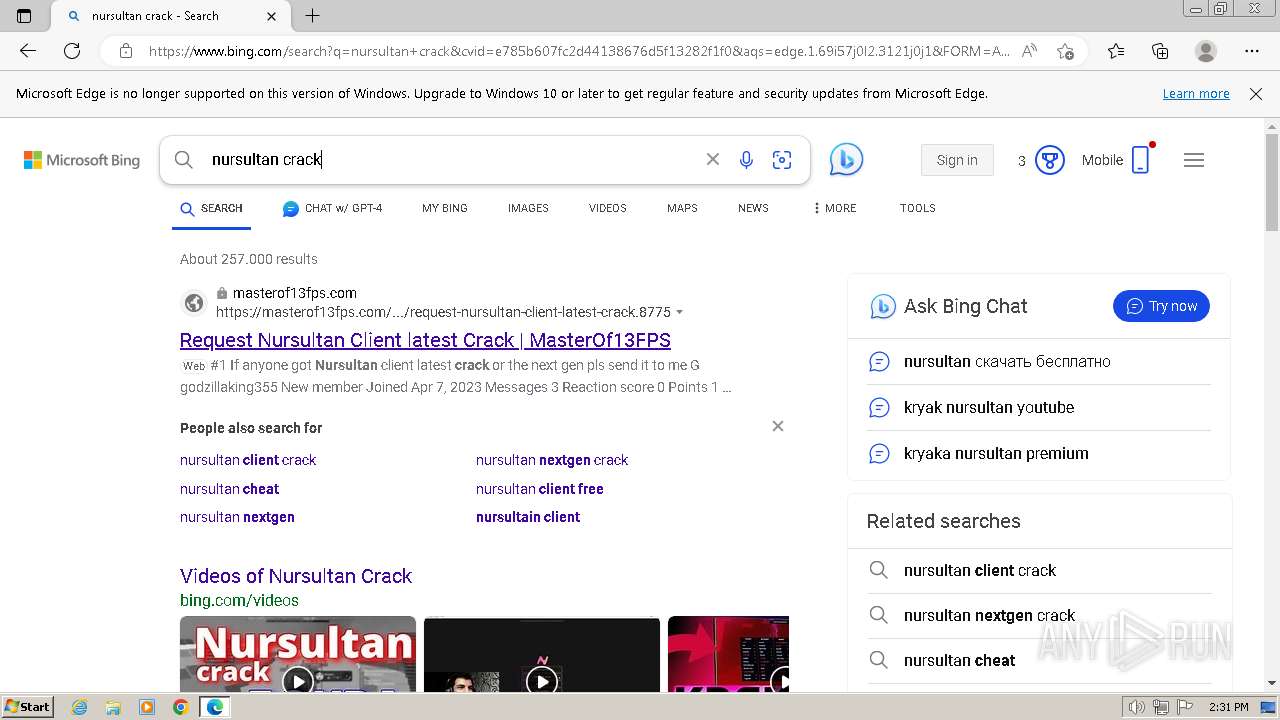
Task: Close the nursultan crack tab
Action: pyautogui.click(x=272, y=16)
